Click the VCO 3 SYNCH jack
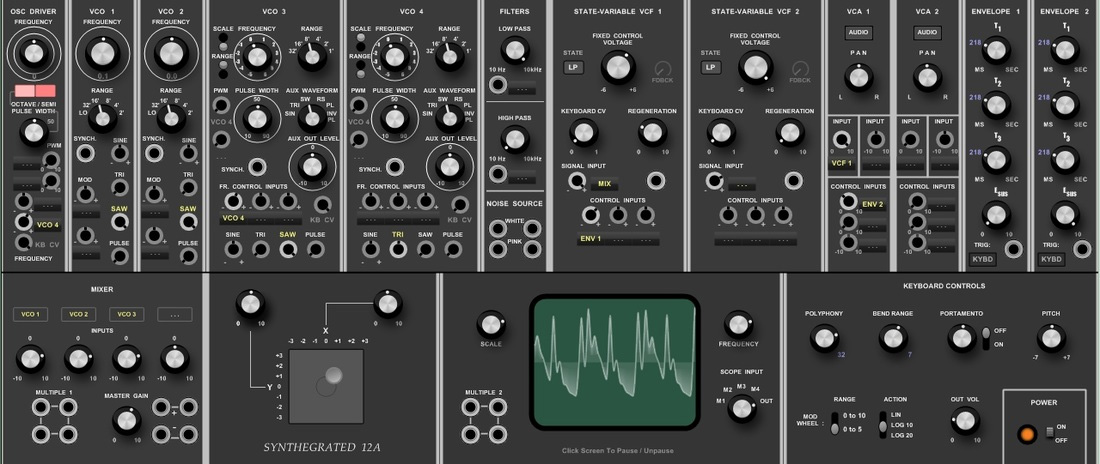This screenshot has width=1100, height=464. [x=257, y=167]
